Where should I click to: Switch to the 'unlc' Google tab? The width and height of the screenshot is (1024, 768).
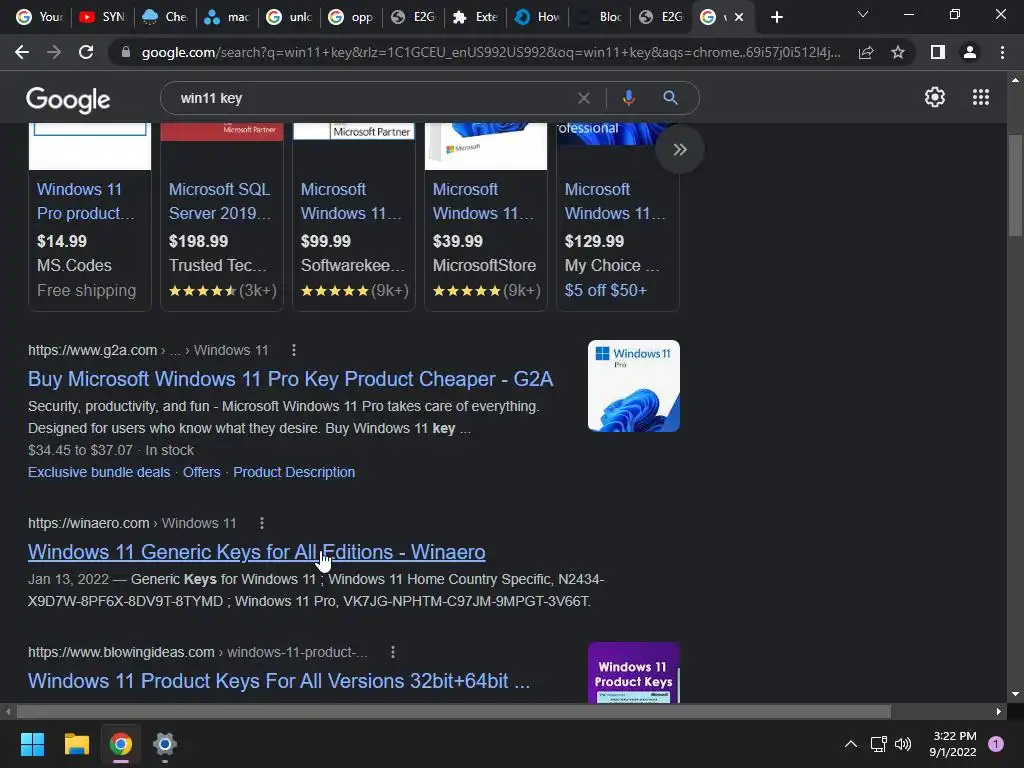click(289, 17)
